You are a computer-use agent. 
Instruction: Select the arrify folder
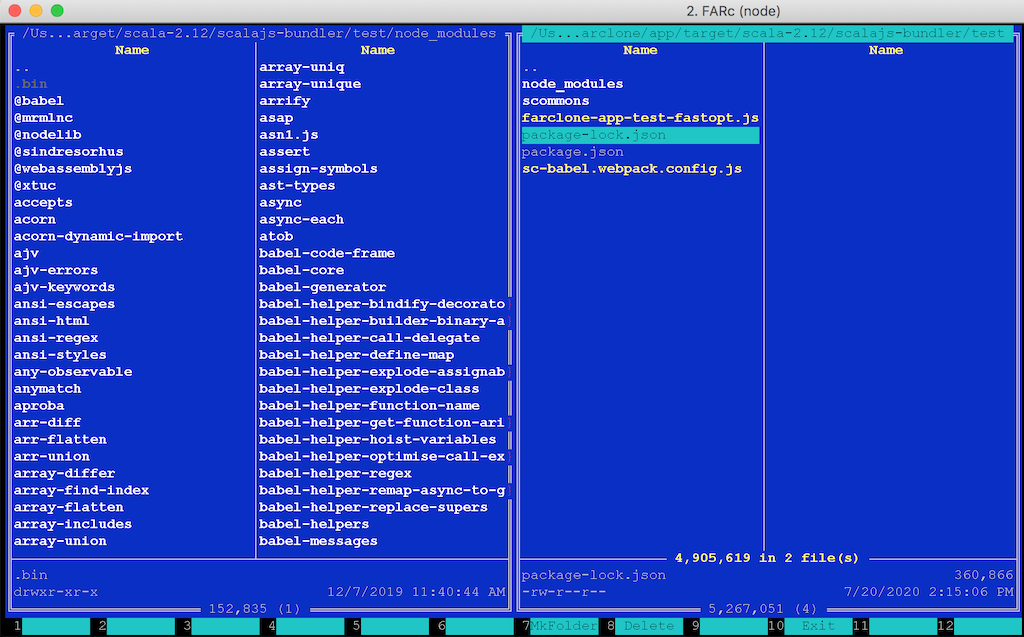tap(285, 101)
